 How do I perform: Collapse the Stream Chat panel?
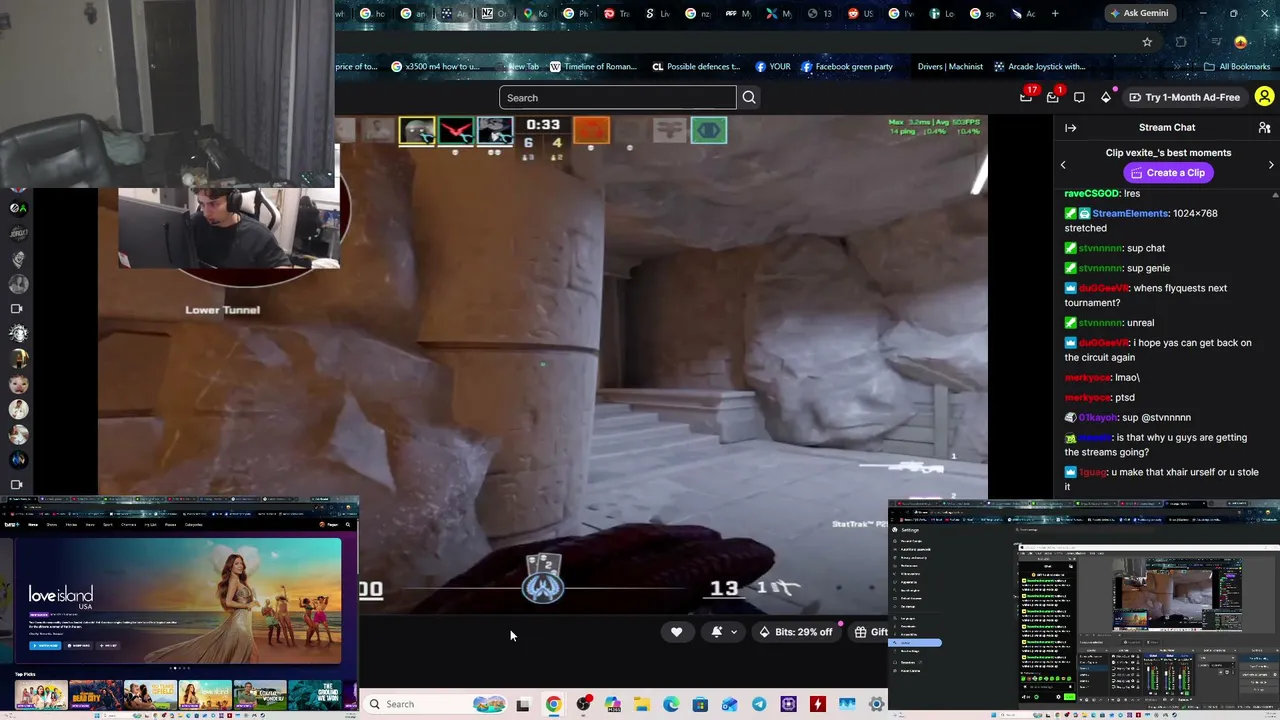(x=1070, y=128)
